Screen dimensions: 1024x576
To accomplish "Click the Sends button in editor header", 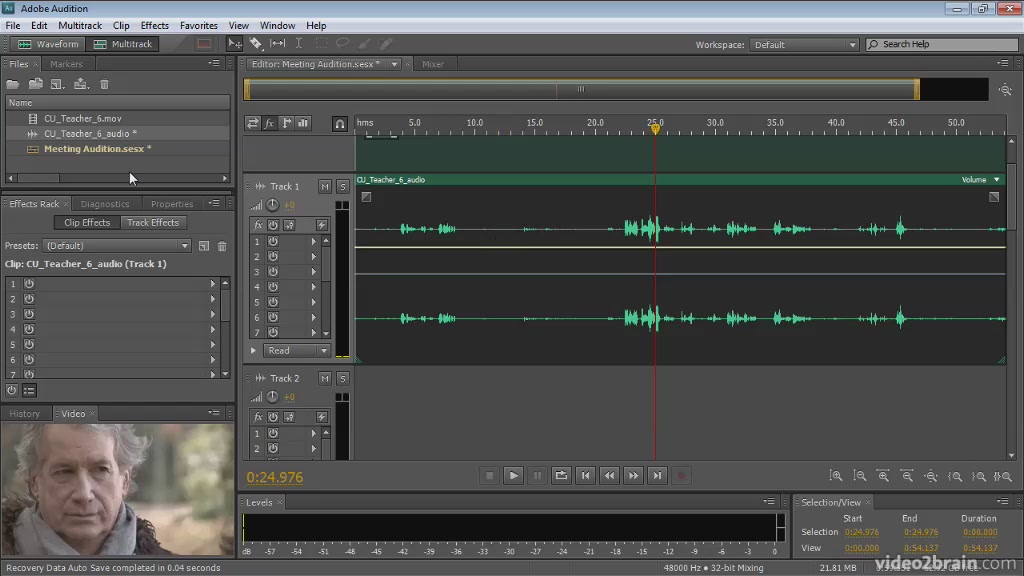I will point(286,123).
